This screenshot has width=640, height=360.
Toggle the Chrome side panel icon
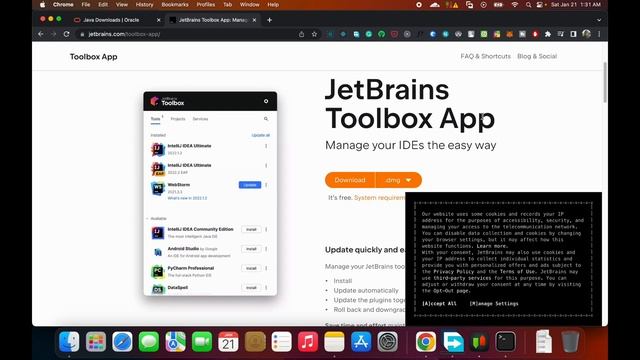[573, 34]
